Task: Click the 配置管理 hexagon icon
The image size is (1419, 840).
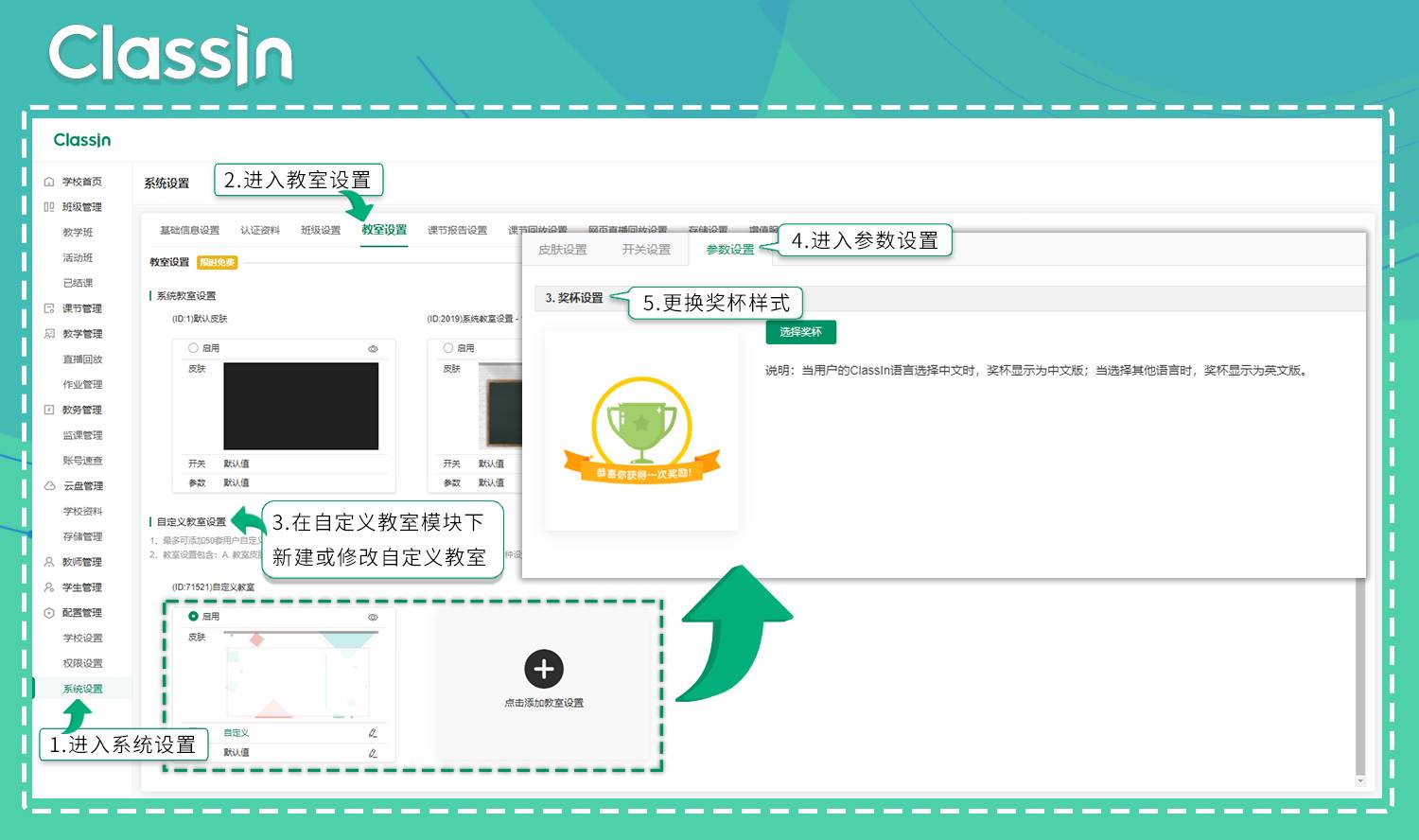Action: (x=49, y=613)
